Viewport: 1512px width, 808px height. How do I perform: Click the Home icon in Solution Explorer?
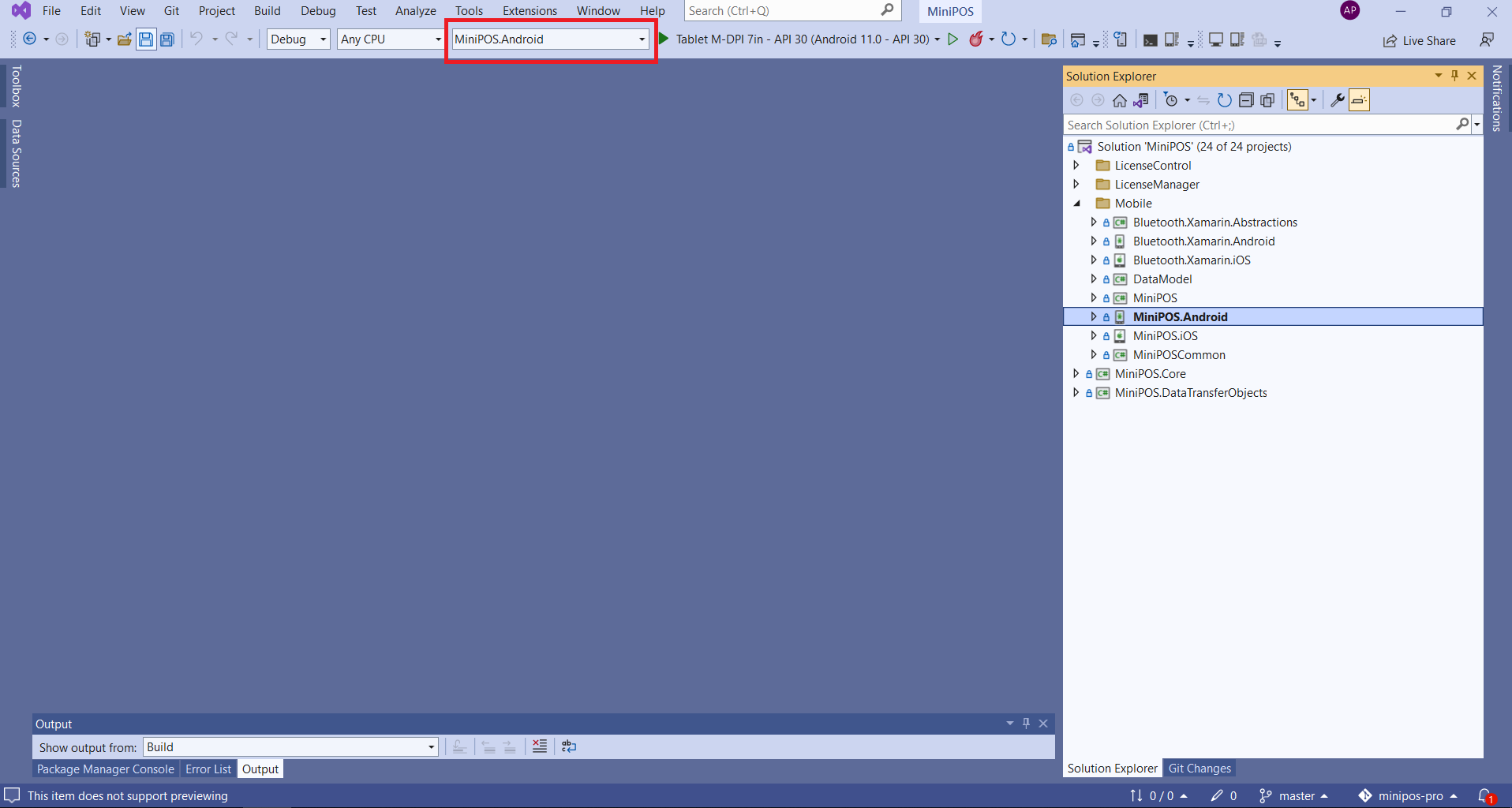(1120, 100)
